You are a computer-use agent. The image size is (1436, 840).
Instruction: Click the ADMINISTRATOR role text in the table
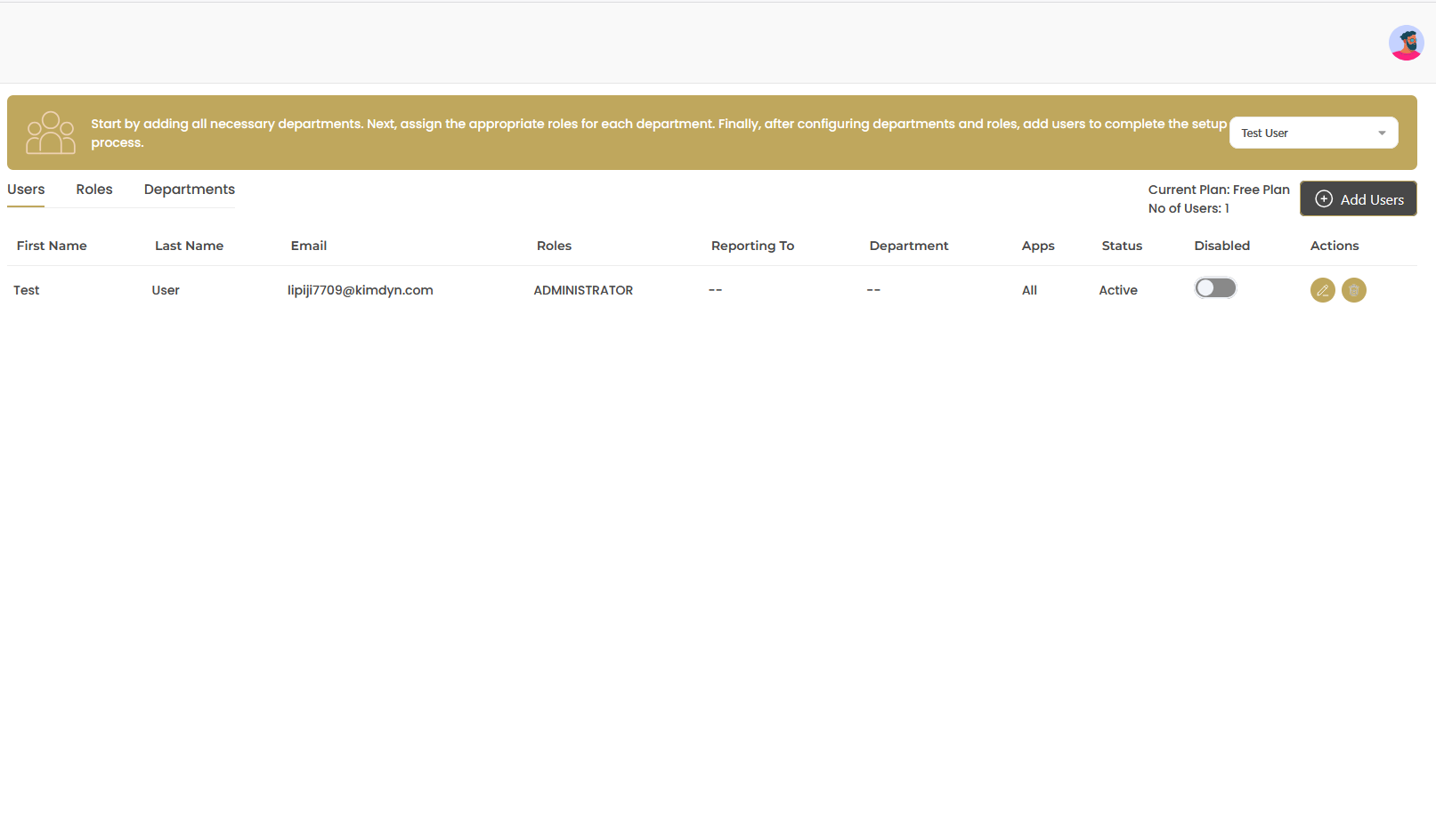[x=583, y=290]
